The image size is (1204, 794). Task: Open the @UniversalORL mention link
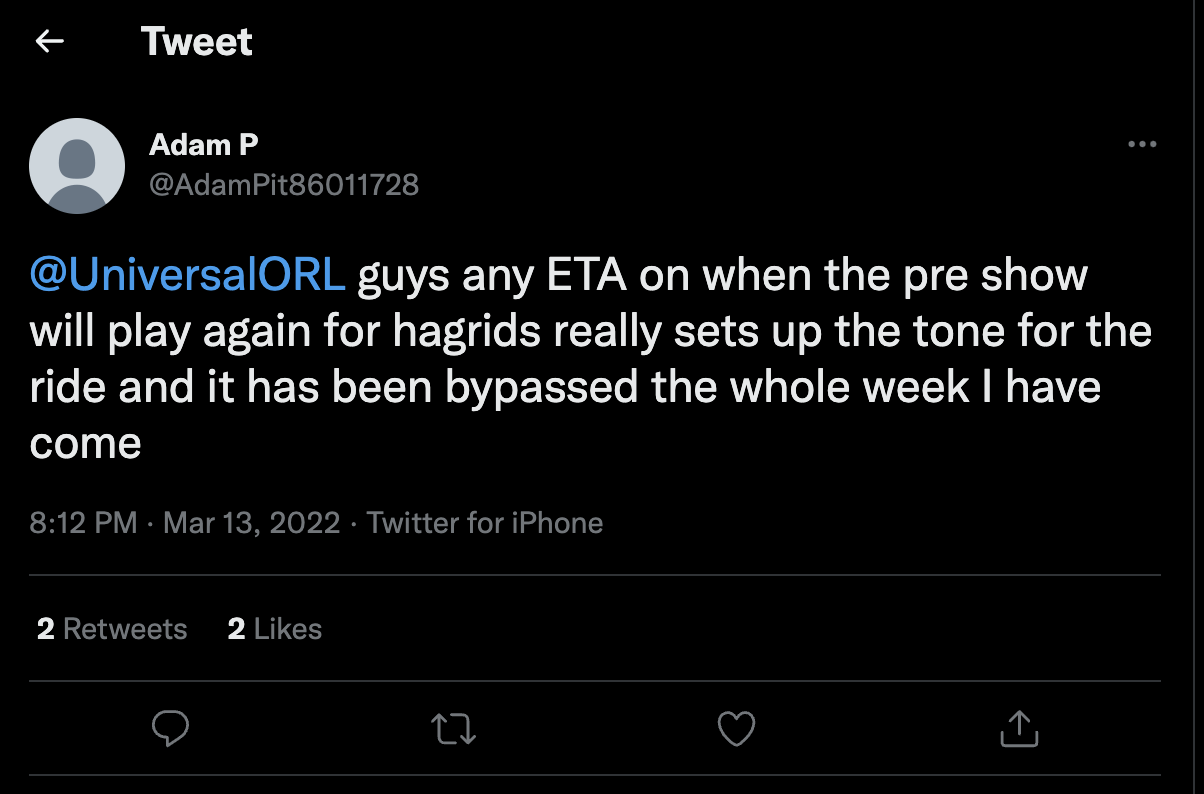[188, 276]
